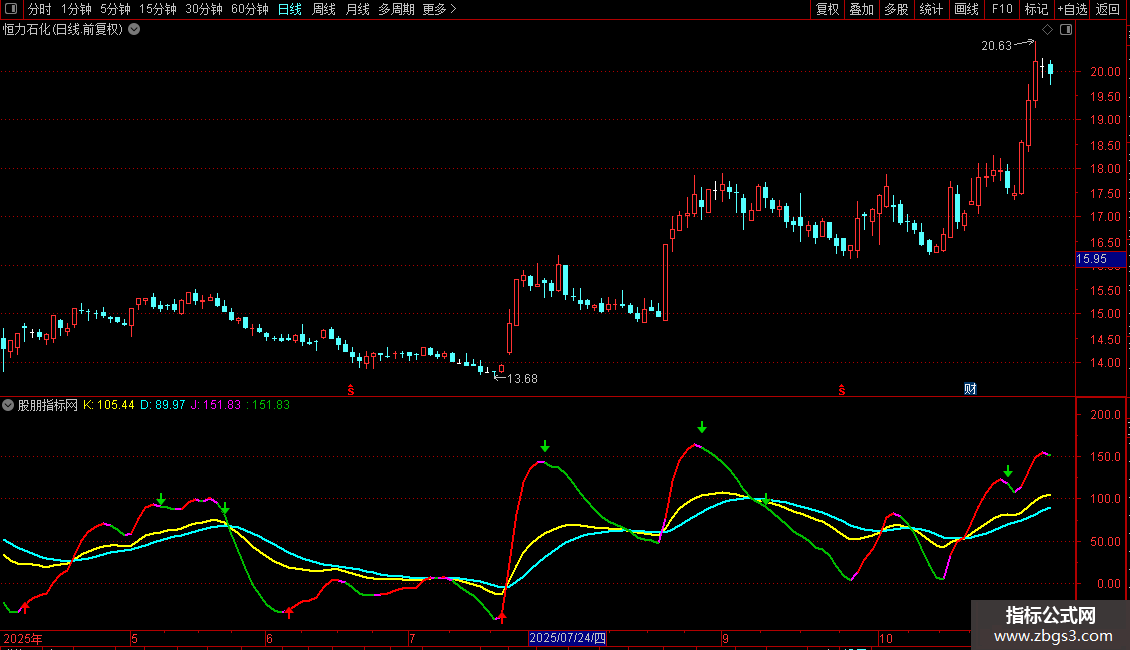1130x650 pixels.
Task: Click the green sell arrow near July peak
Action: pyautogui.click(x=545, y=446)
